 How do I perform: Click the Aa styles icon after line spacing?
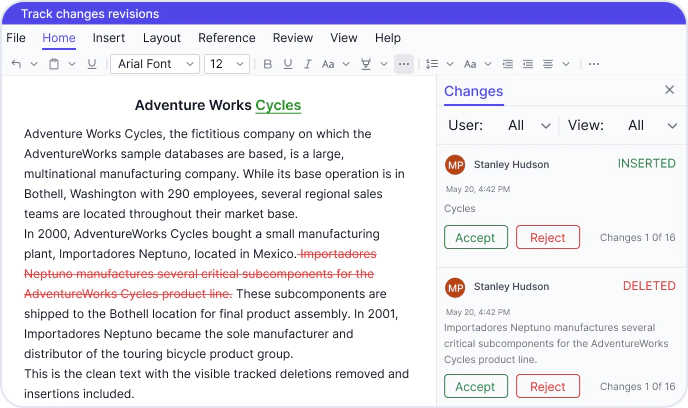click(470, 64)
